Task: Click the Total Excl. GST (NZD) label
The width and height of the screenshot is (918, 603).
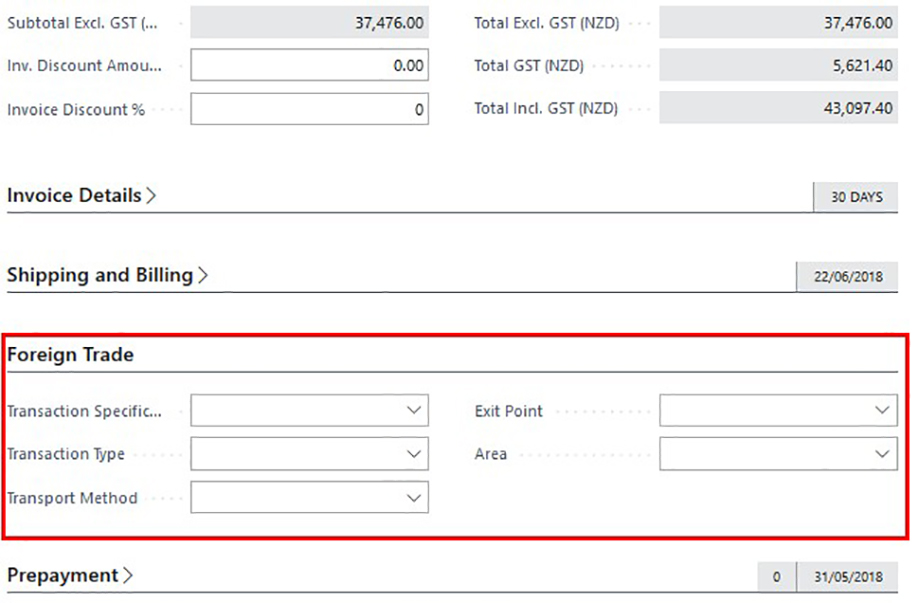Action: [x=546, y=23]
